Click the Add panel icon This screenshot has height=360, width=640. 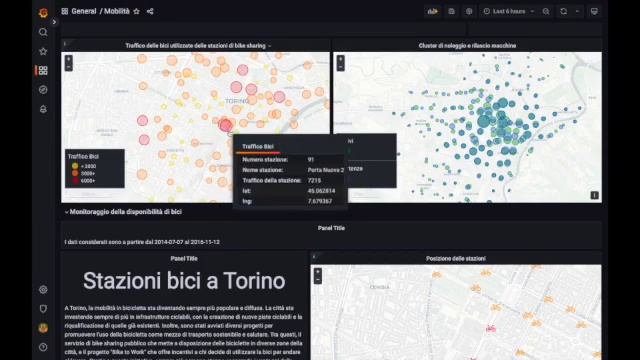click(433, 11)
